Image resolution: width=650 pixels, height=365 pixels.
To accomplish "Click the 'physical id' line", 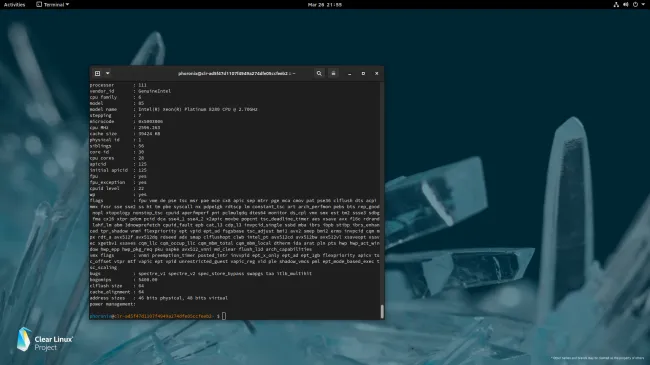I will click(116, 140).
